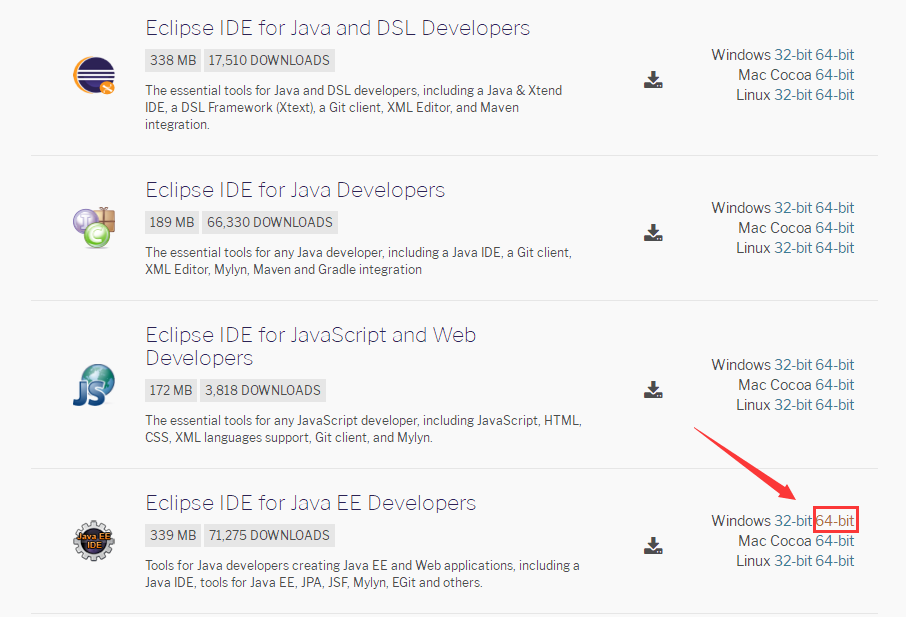
Task: Select Linux 64-bit for Java Developers
Action: pos(834,248)
